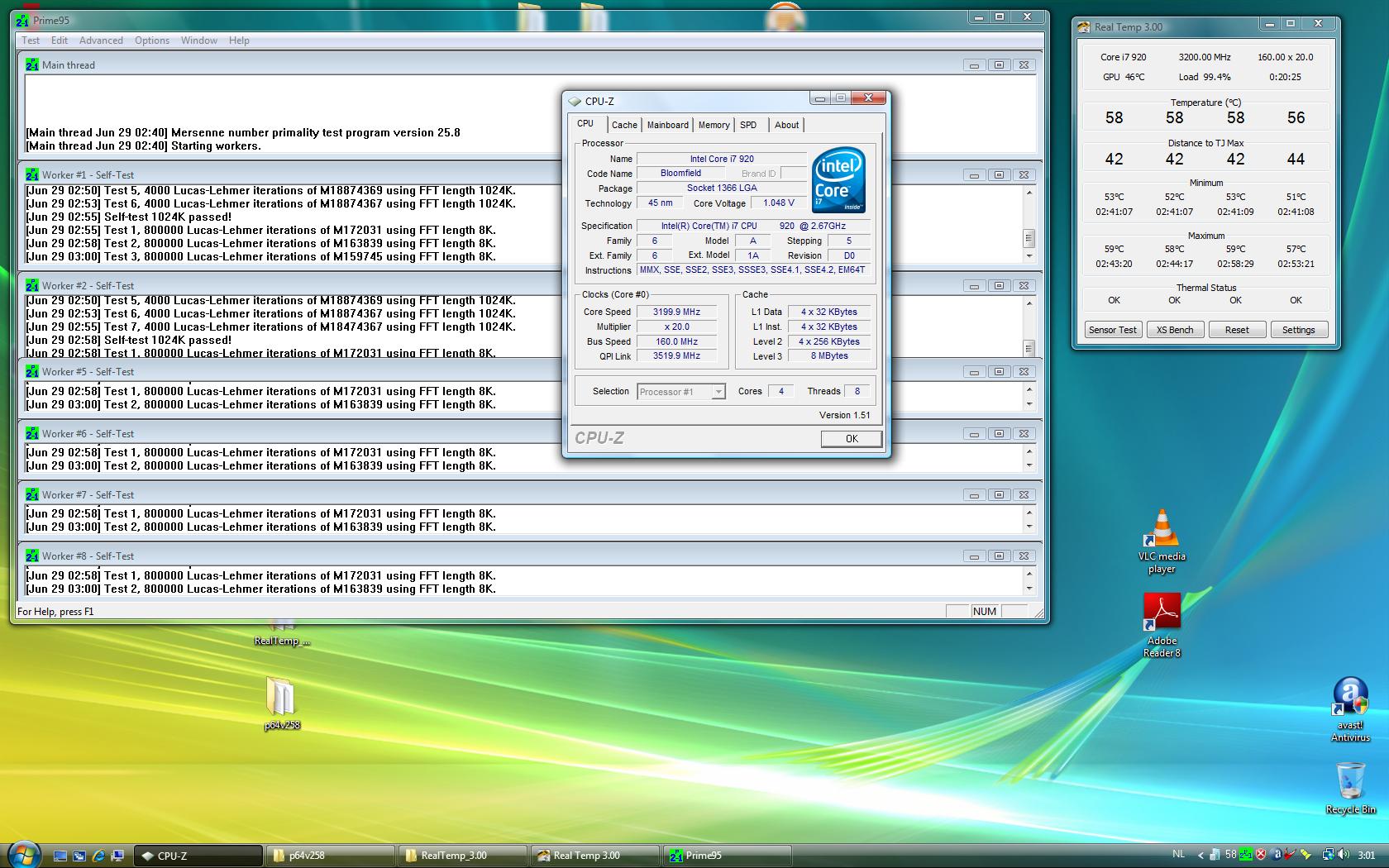The image size is (1389, 868).
Task: Open the Advanced menu in Prime95
Action: 101,40
